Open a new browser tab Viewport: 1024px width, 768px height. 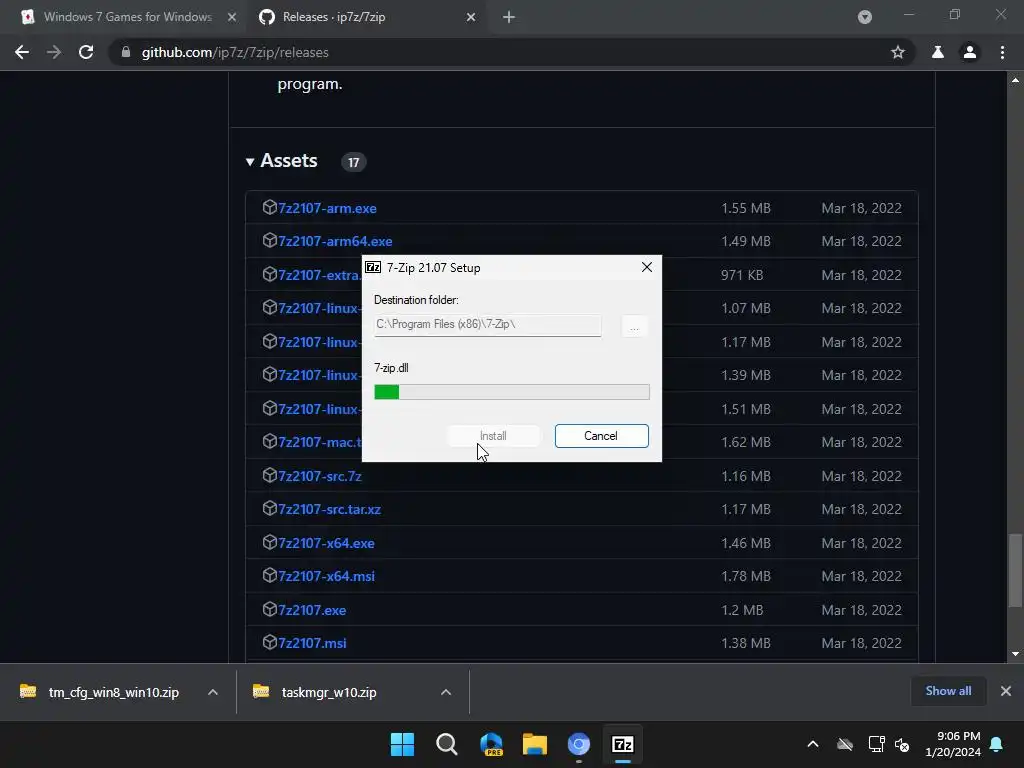[509, 18]
